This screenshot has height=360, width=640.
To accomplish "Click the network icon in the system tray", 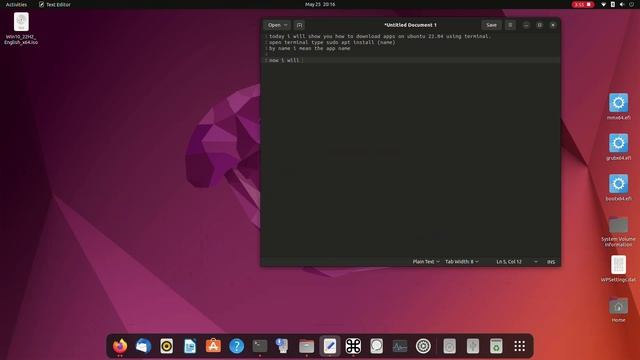I will tap(604, 4).
